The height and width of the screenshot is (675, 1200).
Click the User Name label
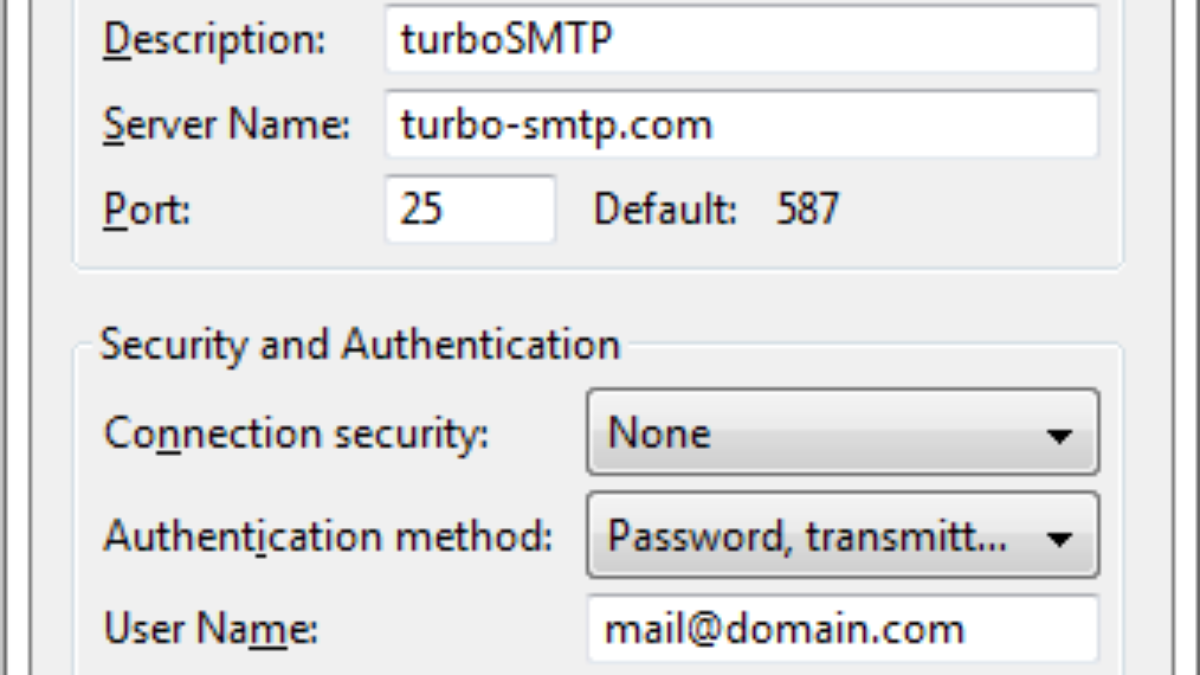[x=210, y=630]
